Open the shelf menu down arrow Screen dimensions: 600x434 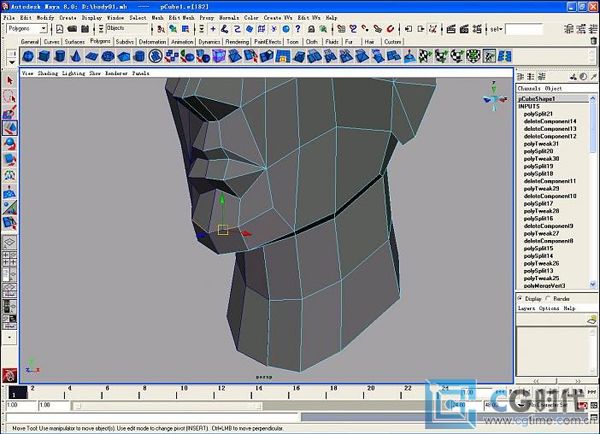pos(12,62)
